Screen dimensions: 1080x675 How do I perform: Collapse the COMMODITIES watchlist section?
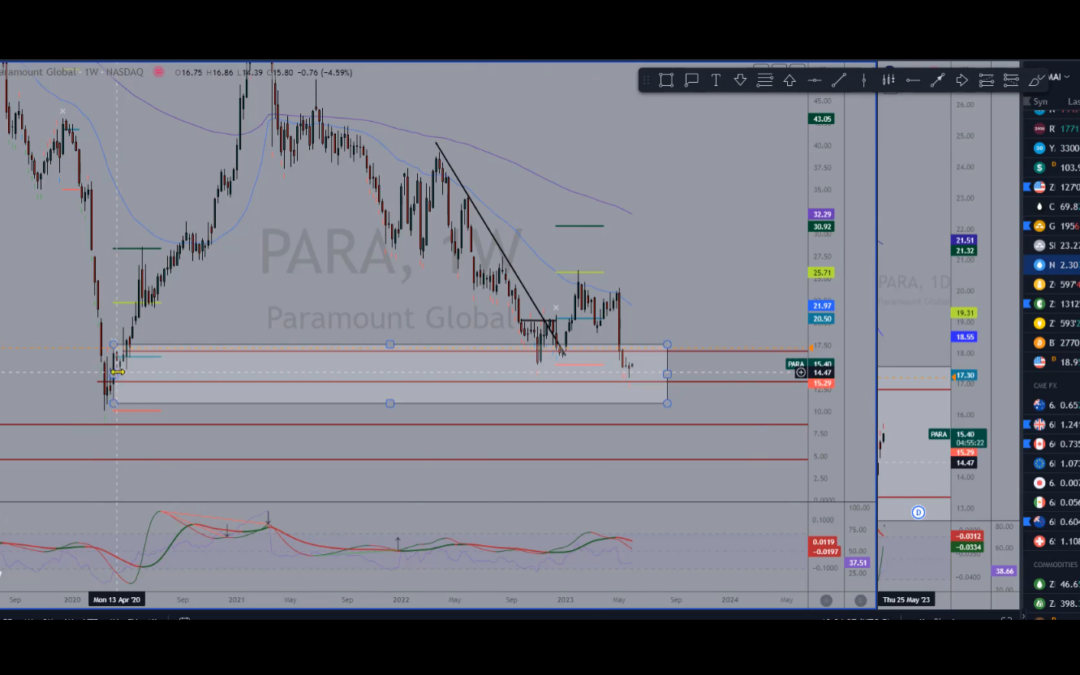[1056, 564]
